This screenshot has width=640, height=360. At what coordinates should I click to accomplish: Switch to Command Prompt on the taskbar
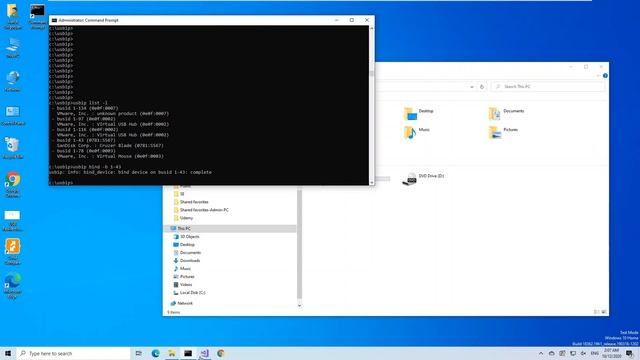[x=188, y=353]
